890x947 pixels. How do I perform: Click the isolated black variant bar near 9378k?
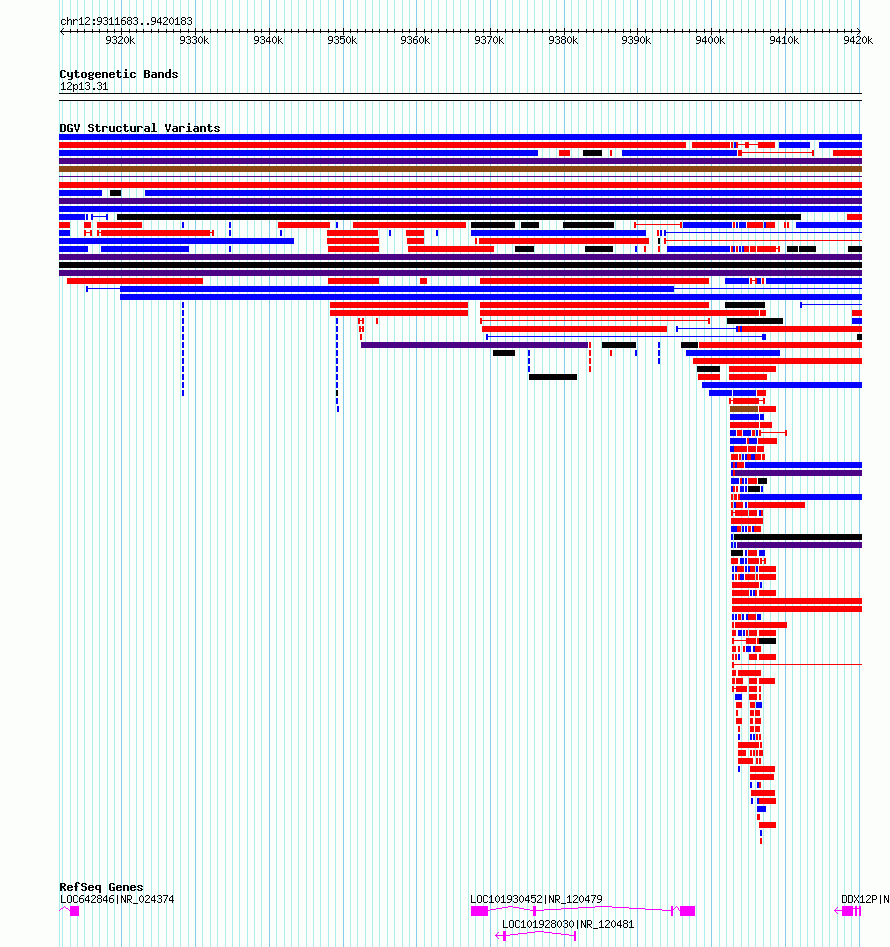(553, 377)
